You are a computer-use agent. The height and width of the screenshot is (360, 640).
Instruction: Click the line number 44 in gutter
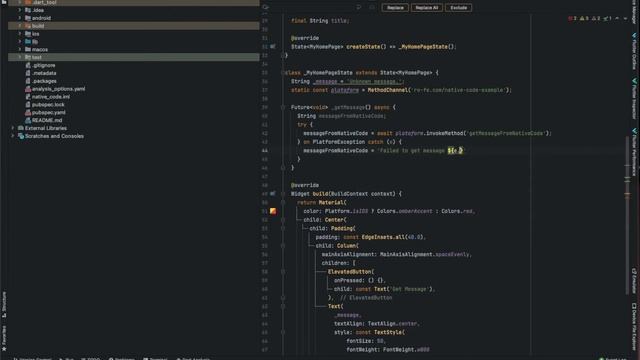click(264, 151)
